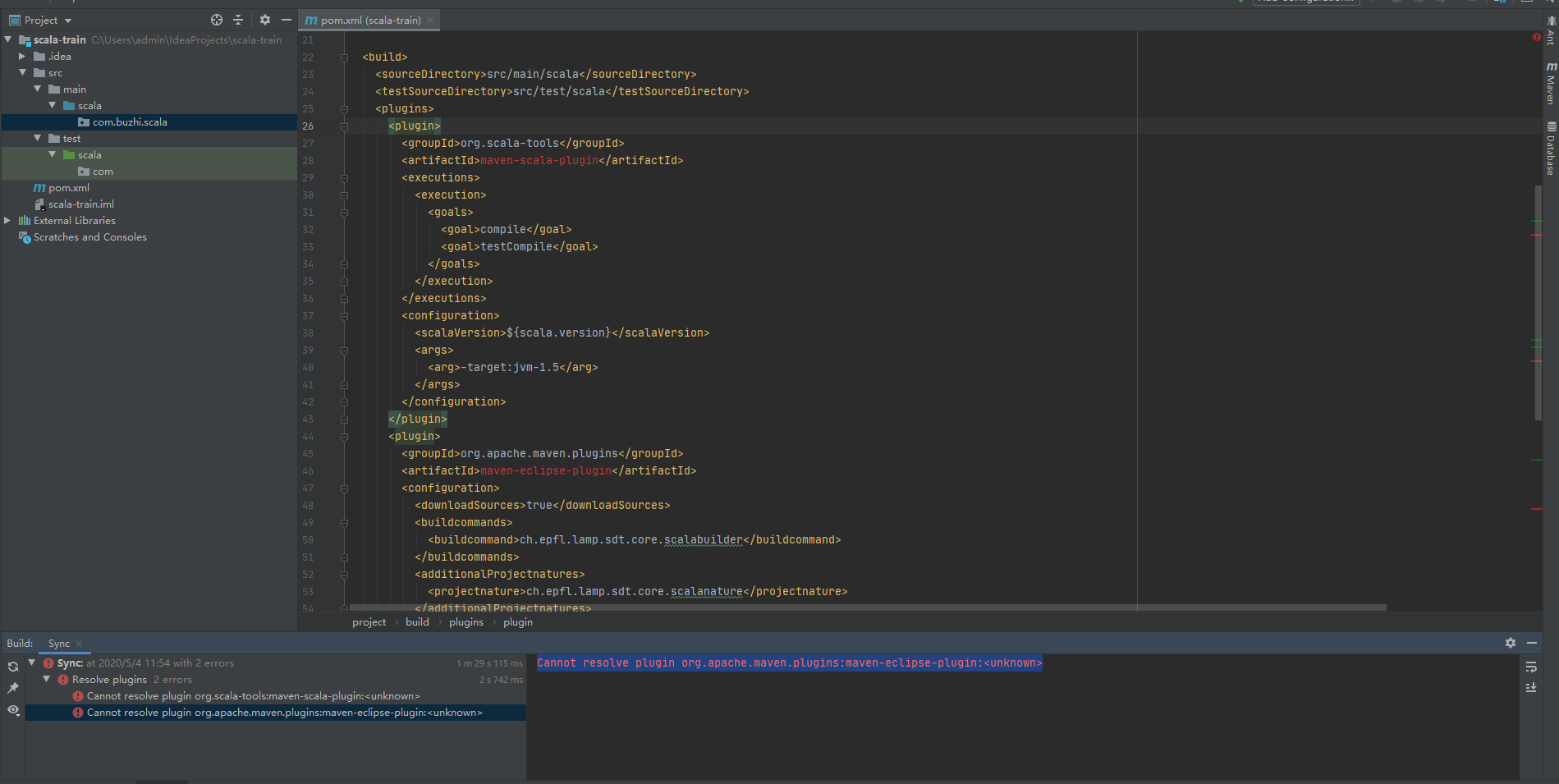This screenshot has width=1559, height=784.
Task: Open Project panel settings gear
Action: click(x=265, y=20)
